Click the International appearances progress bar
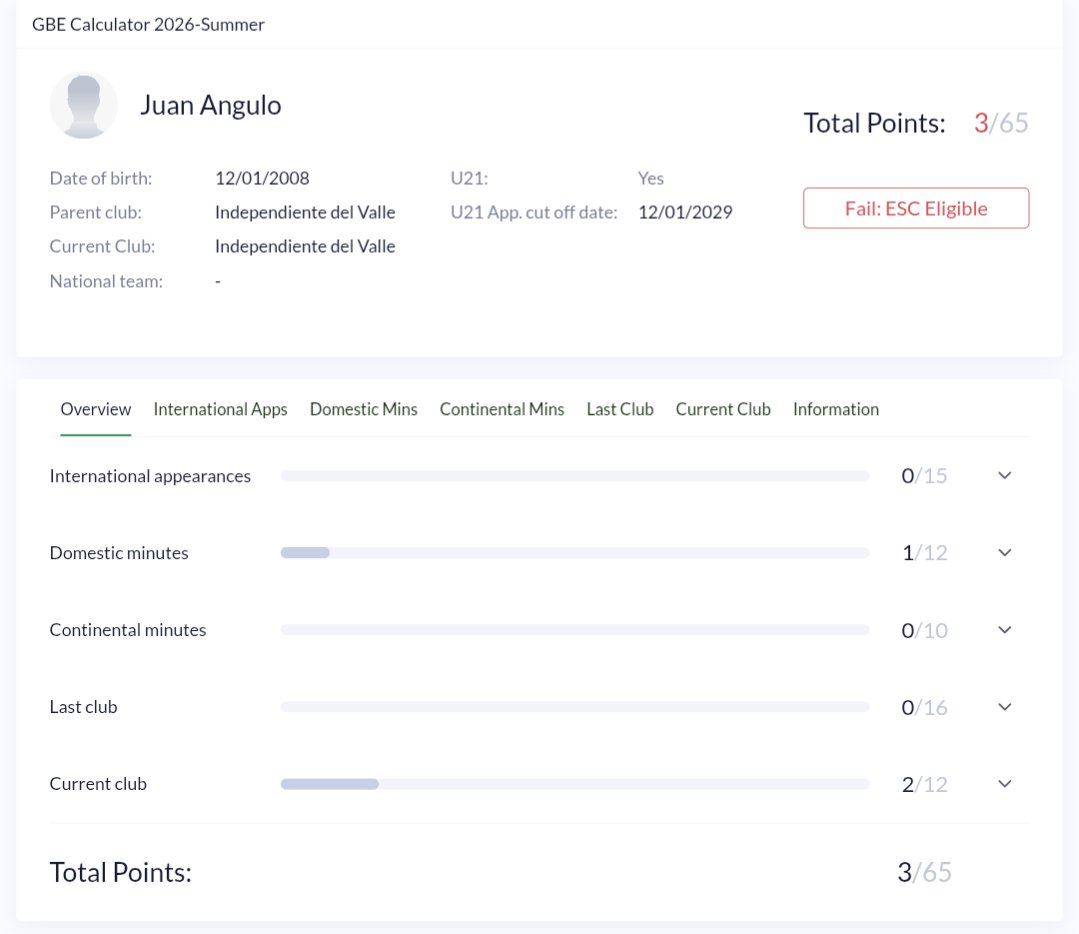 [575, 476]
